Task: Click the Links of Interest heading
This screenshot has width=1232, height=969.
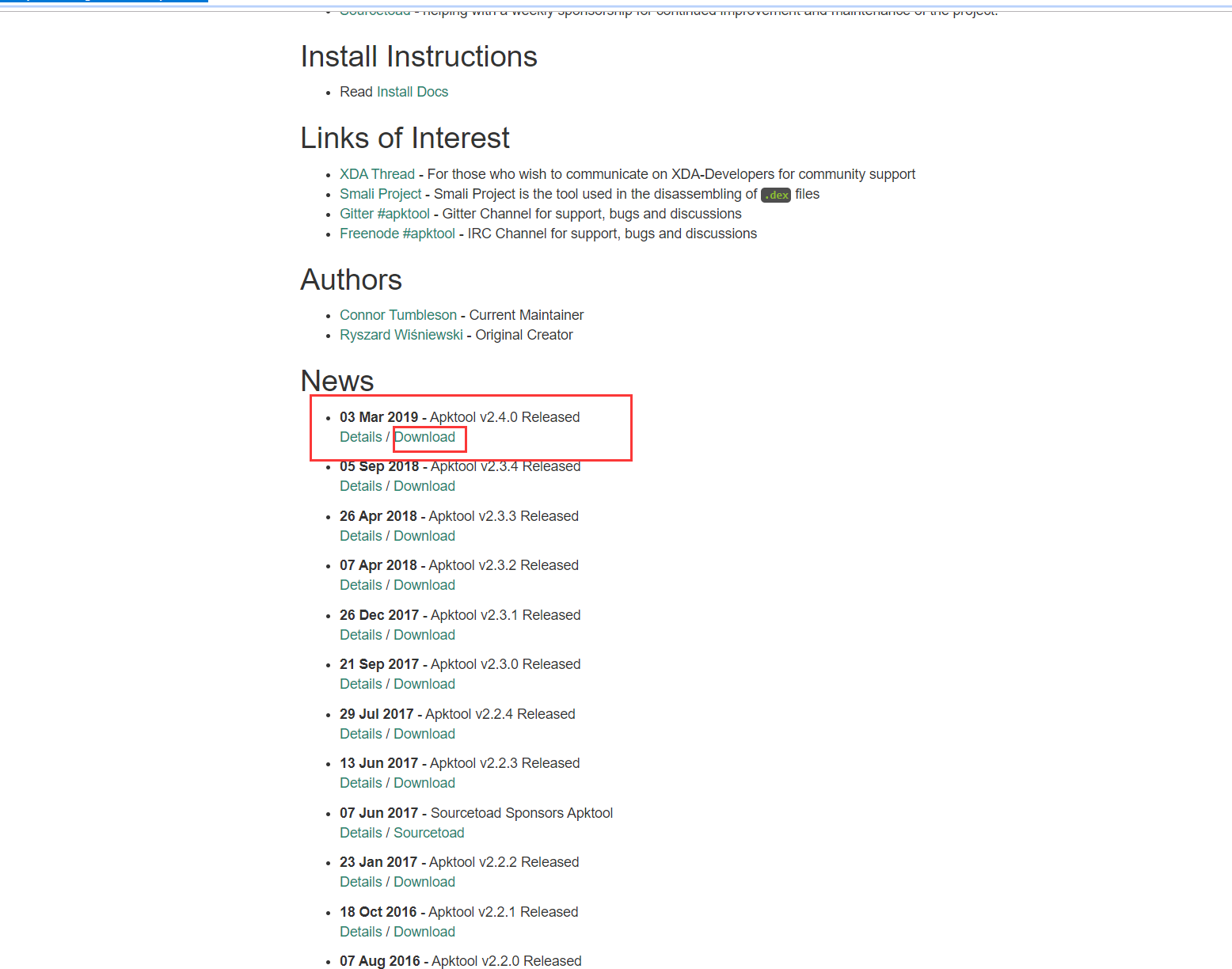Action: 405,139
